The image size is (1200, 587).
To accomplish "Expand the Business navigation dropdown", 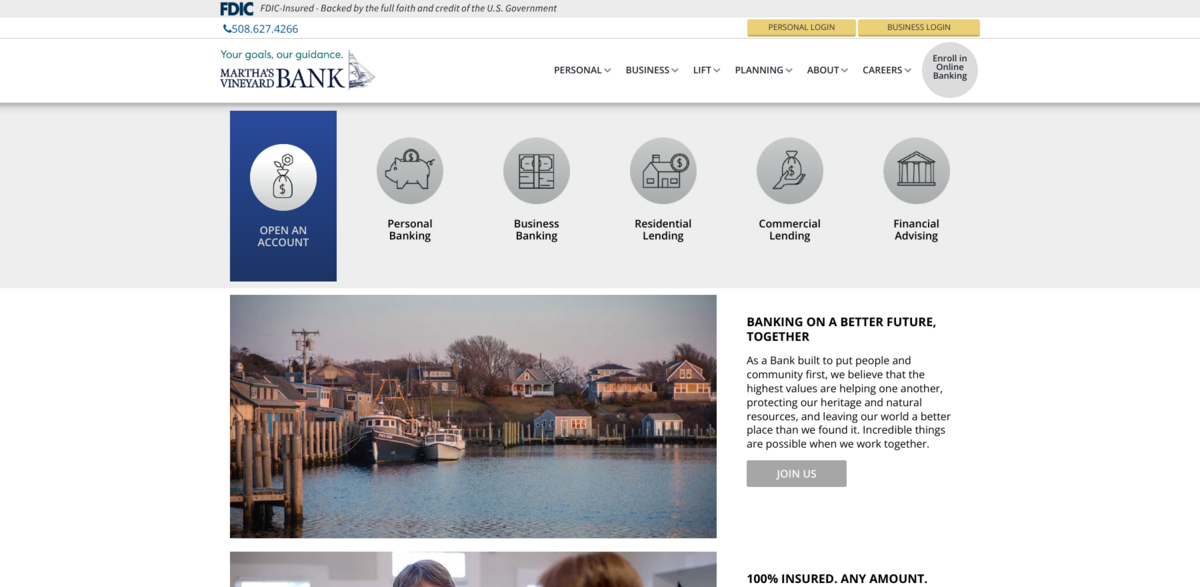I will click(651, 71).
